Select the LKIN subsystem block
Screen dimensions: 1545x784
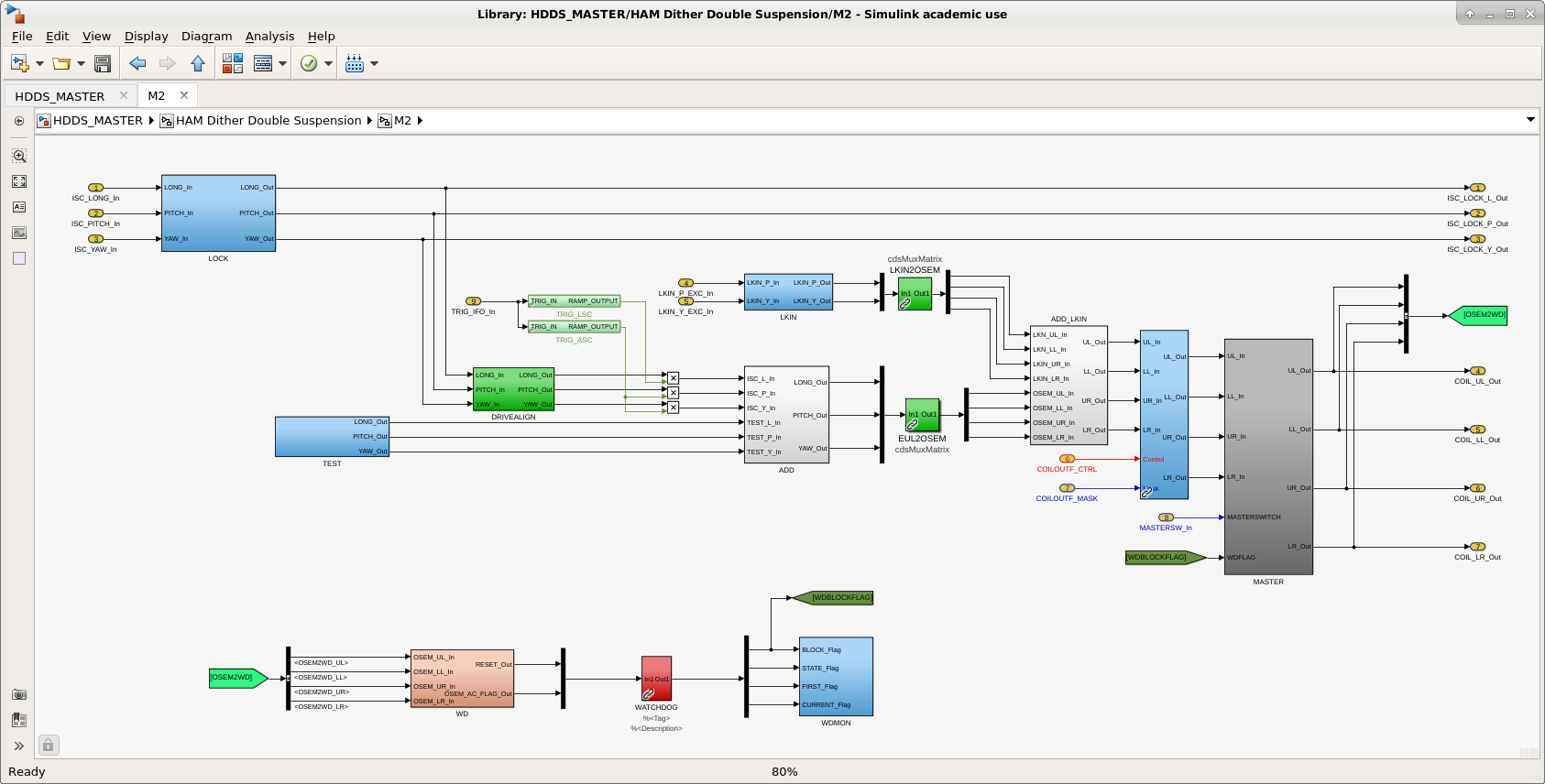point(788,292)
